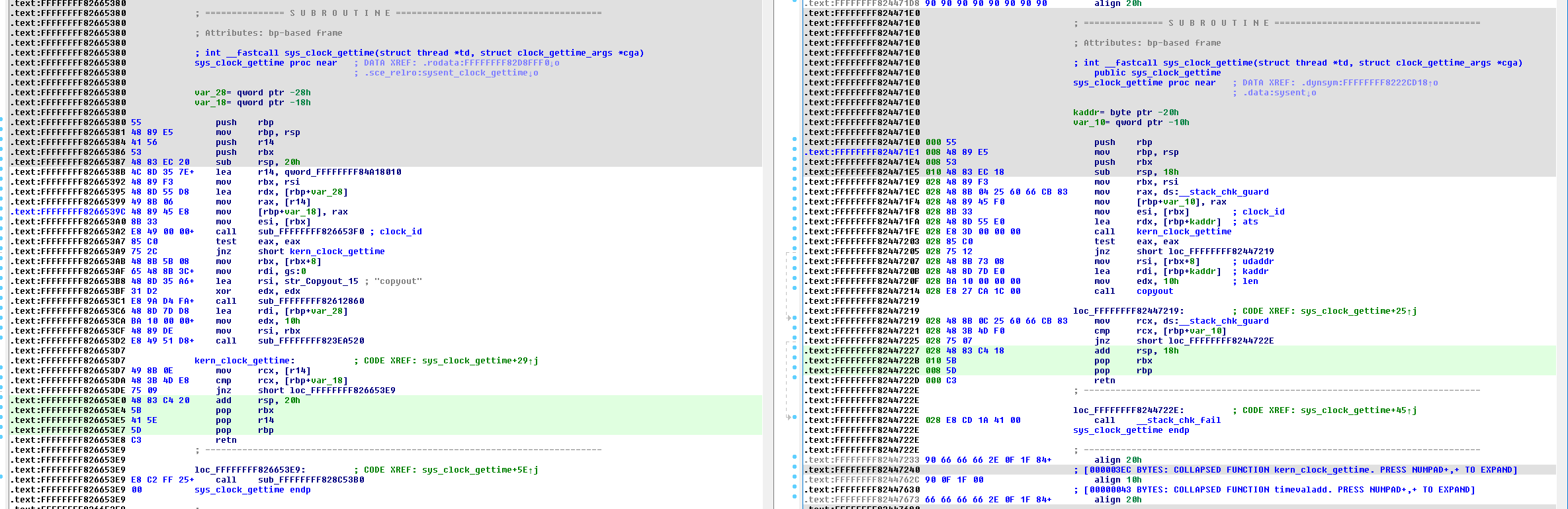Select the loc_FFFFFFFF82447219: label
Screen dimensions: 1568x509
point(1128,311)
